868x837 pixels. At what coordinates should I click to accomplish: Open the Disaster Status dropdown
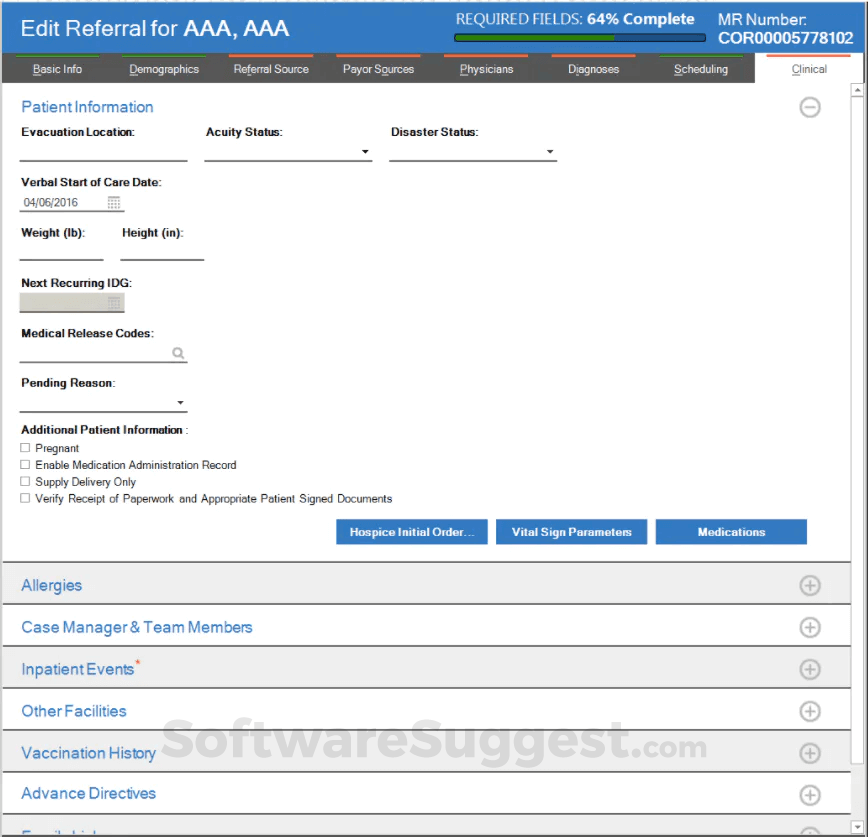point(550,151)
